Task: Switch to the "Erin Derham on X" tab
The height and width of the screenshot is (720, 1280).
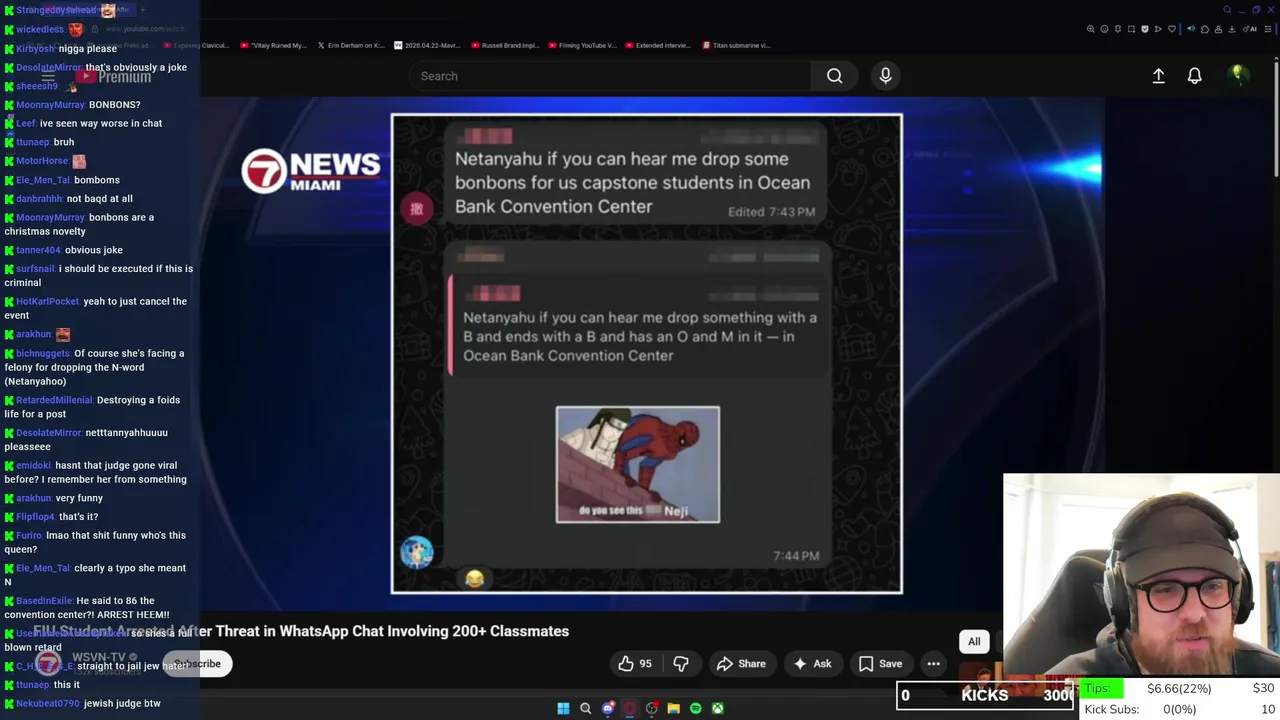Action: pyautogui.click(x=350, y=45)
